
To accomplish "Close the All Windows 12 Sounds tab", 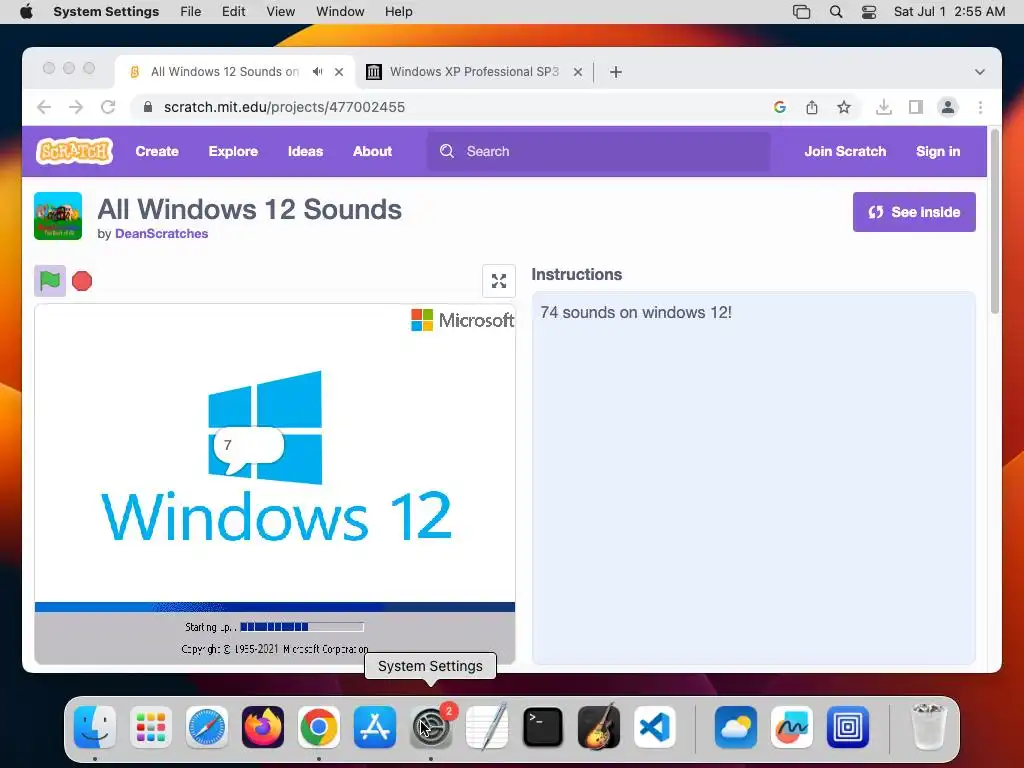I will [x=339, y=72].
